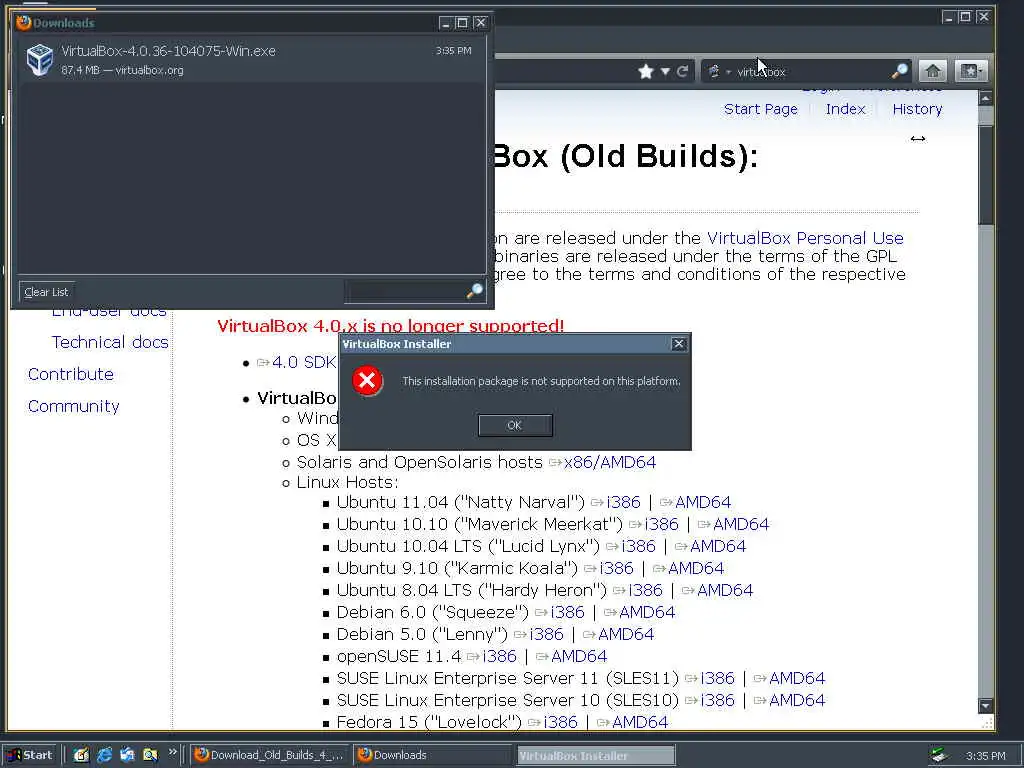Screen dimensions: 1024x768
Task: Close the VirtualBox Installer error dialog
Action: coord(679,344)
